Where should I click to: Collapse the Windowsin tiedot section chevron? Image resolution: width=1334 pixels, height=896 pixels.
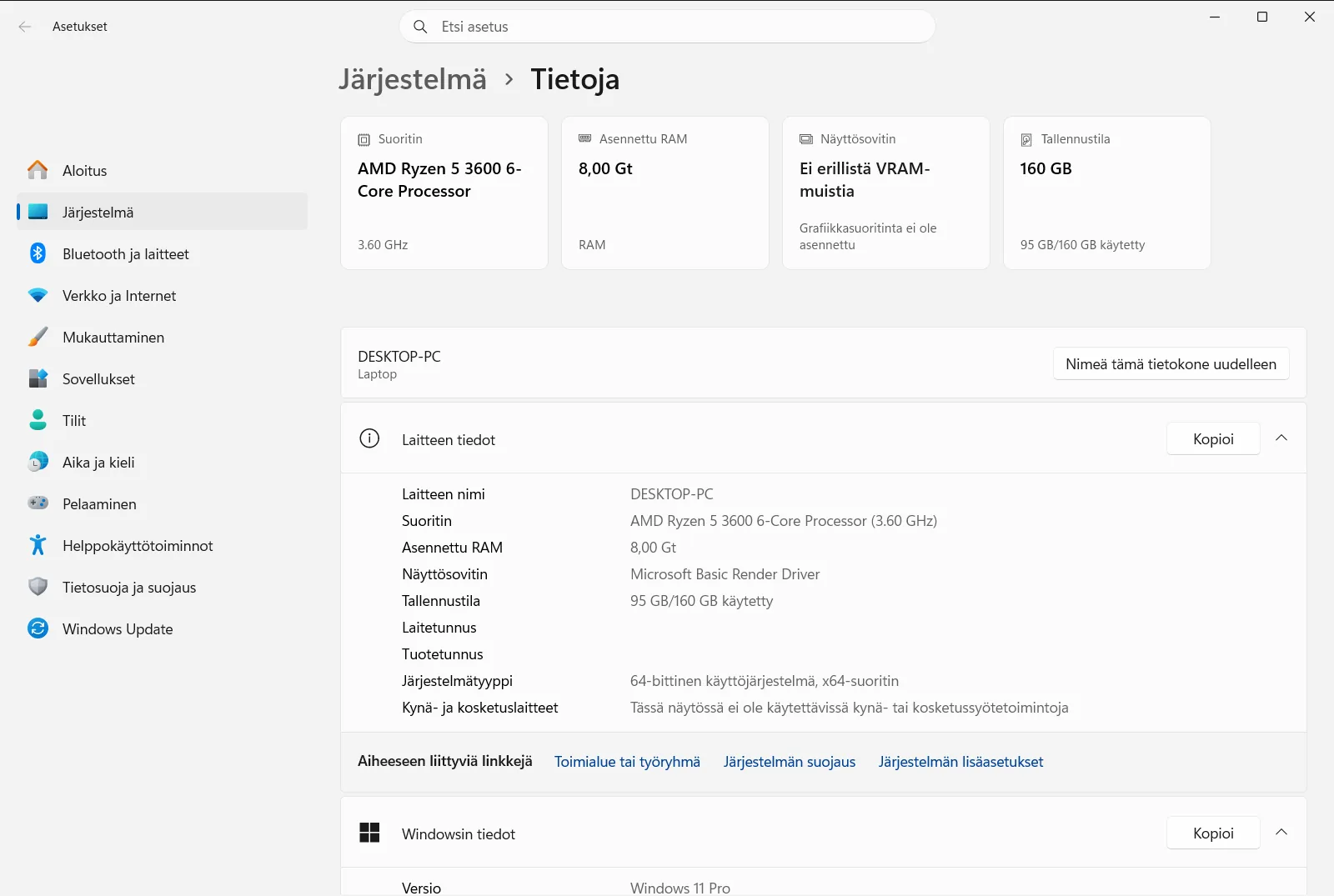coord(1281,833)
